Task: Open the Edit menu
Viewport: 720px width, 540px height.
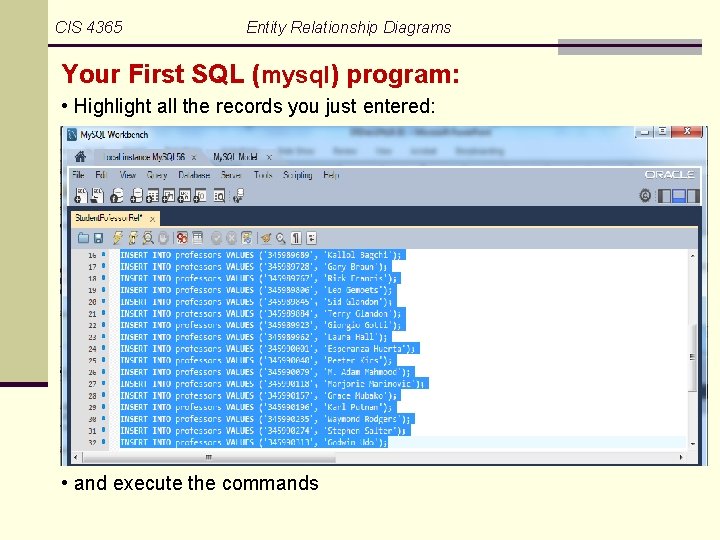Action: [x=101, y=175]
